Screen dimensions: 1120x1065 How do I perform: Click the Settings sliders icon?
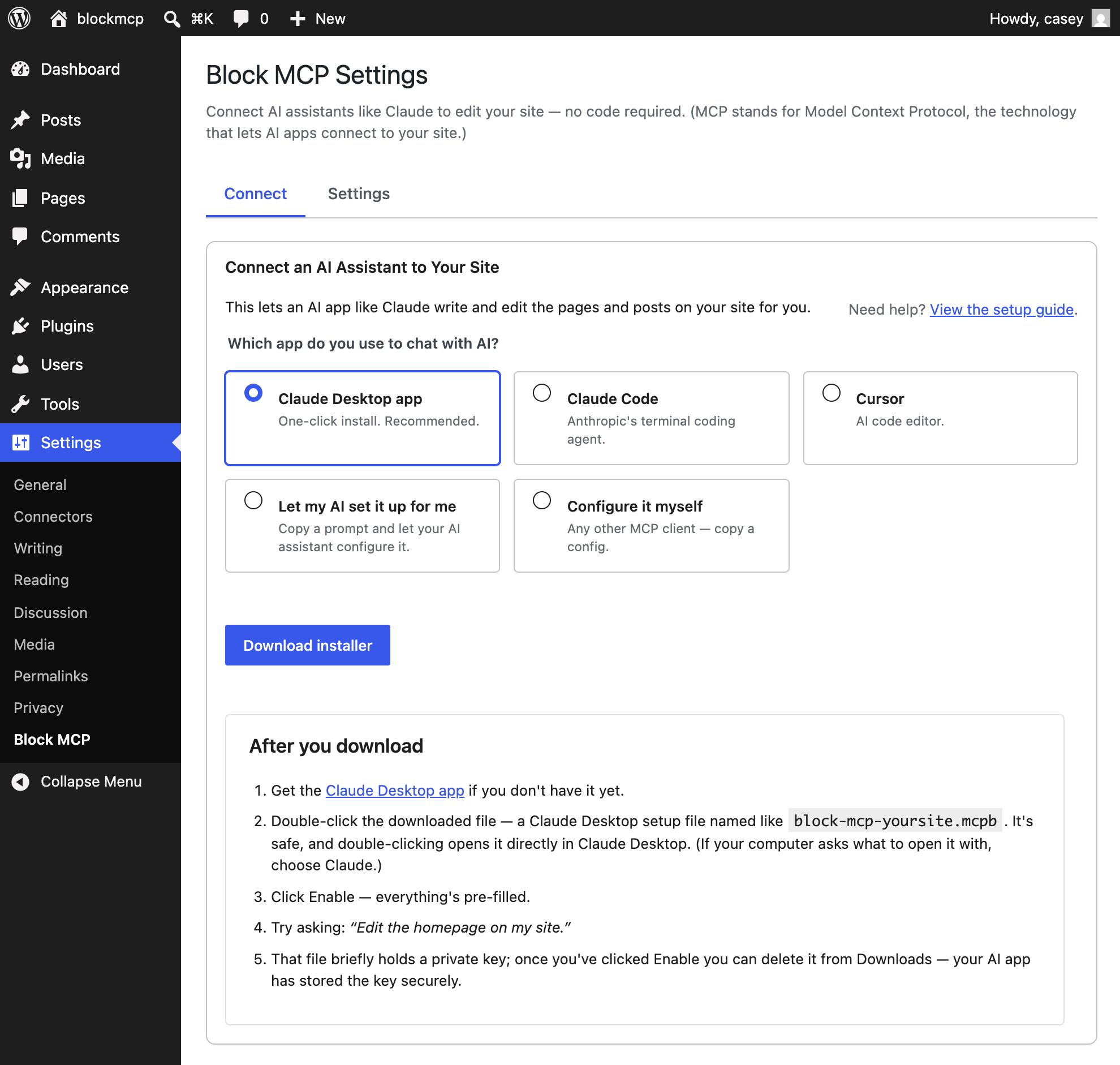tap(20, 442)
